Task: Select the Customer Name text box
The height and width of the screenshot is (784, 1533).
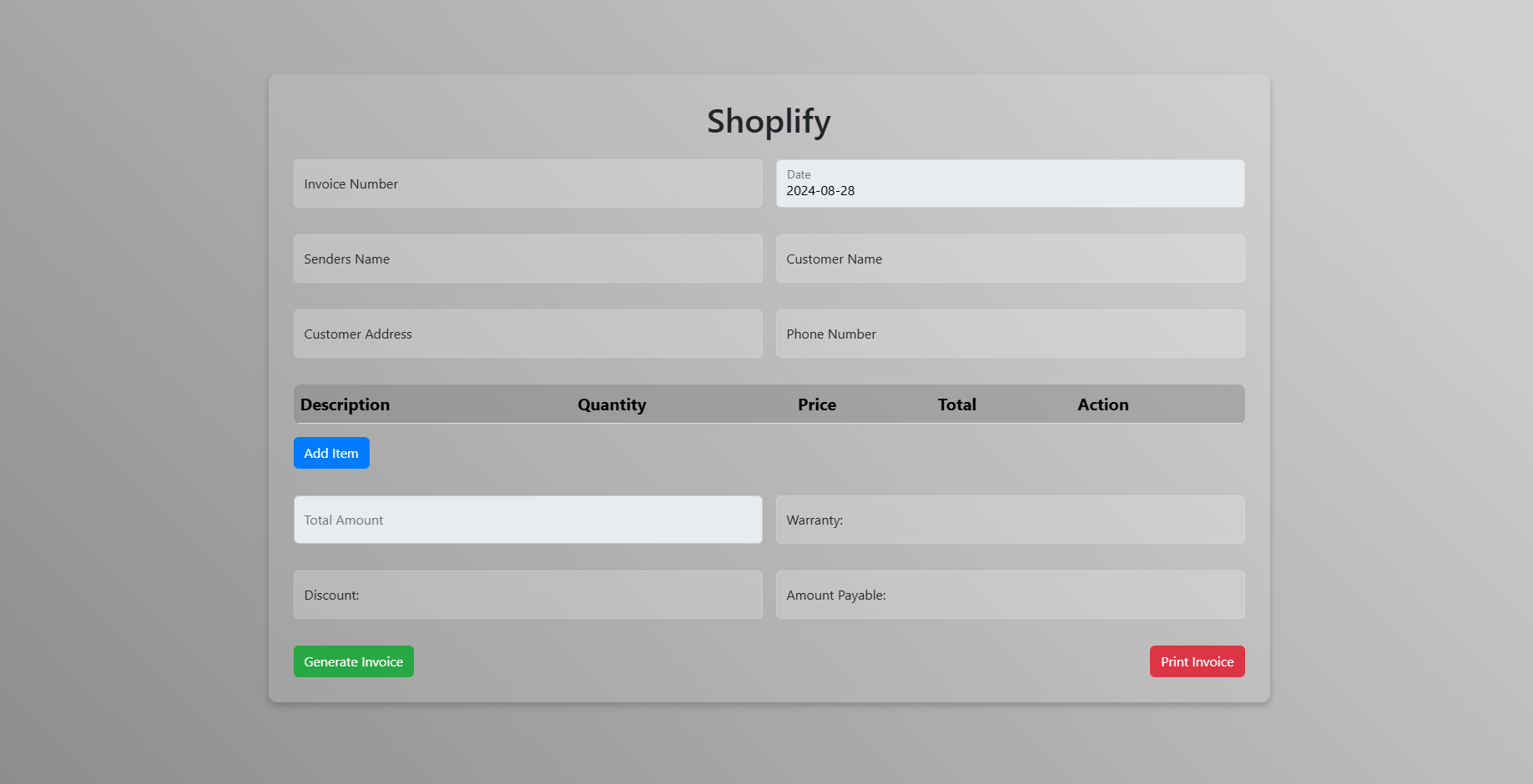Action: coord(1010,259)
